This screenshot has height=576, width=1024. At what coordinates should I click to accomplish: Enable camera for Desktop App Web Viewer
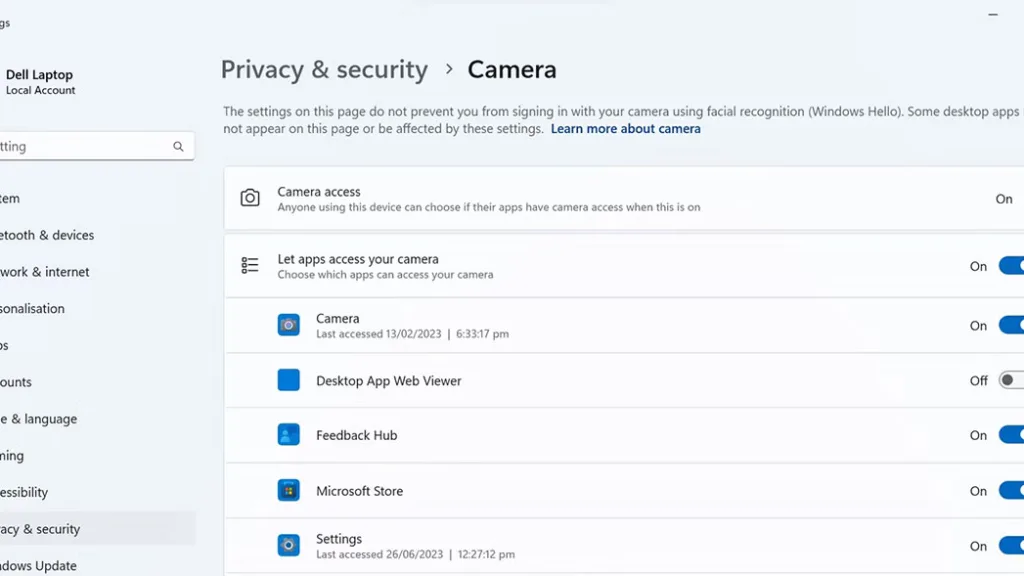1012,380
